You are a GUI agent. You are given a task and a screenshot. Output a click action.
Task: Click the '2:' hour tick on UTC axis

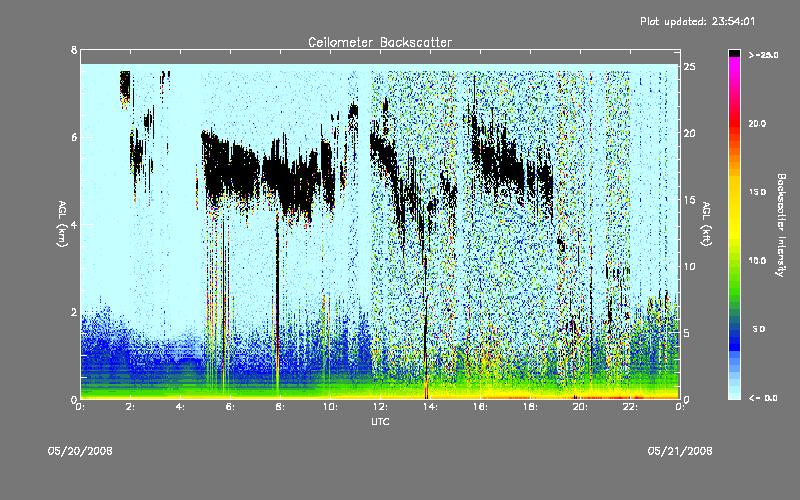(130, 407)
